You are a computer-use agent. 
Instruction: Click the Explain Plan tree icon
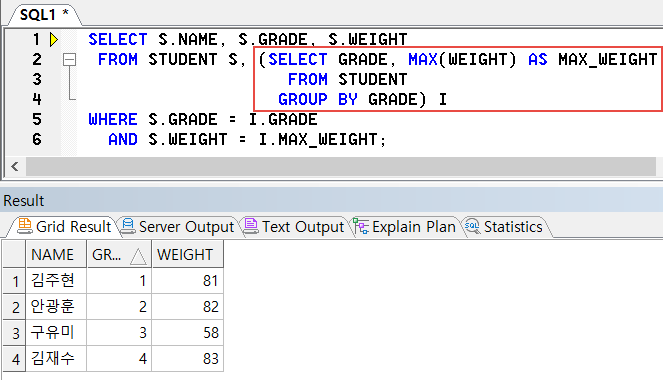tap(361, 226)
